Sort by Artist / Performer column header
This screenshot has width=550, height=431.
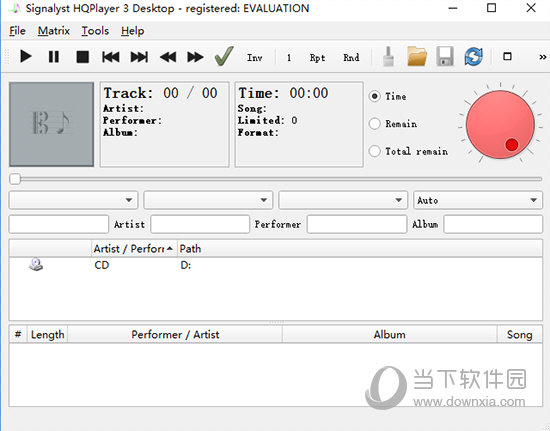[134, 249]
